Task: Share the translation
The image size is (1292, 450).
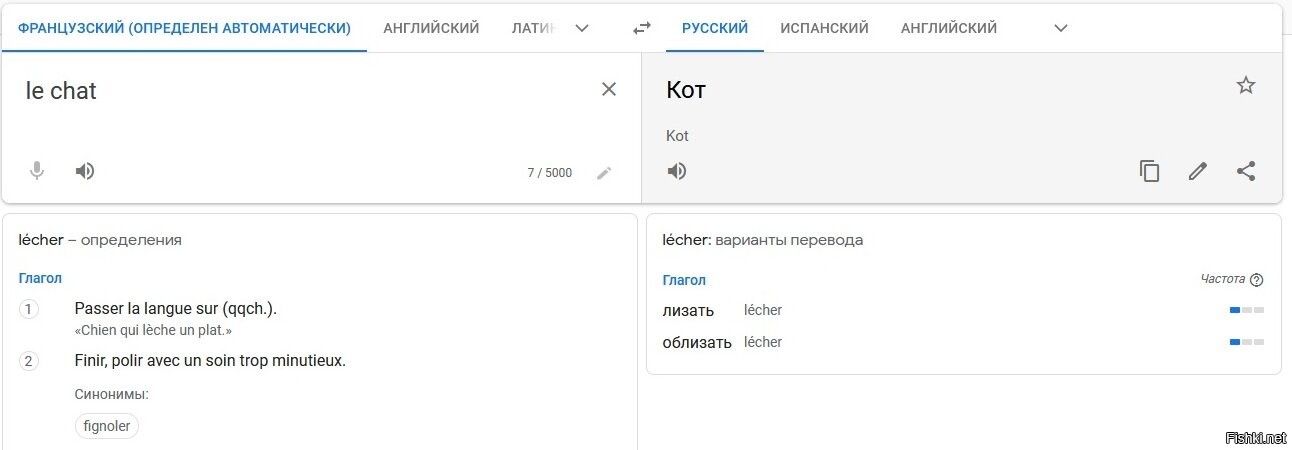Action: click(1245, 171)
